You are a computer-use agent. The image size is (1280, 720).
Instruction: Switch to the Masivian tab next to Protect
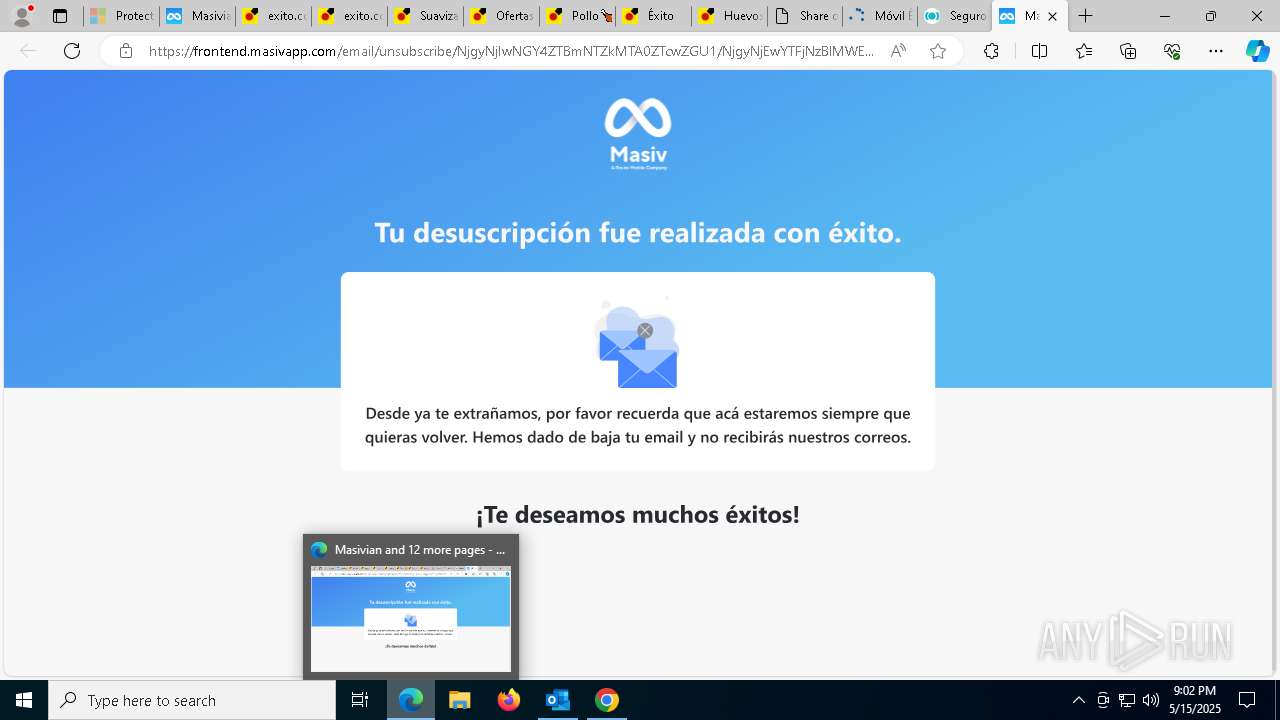coord(197,16)
